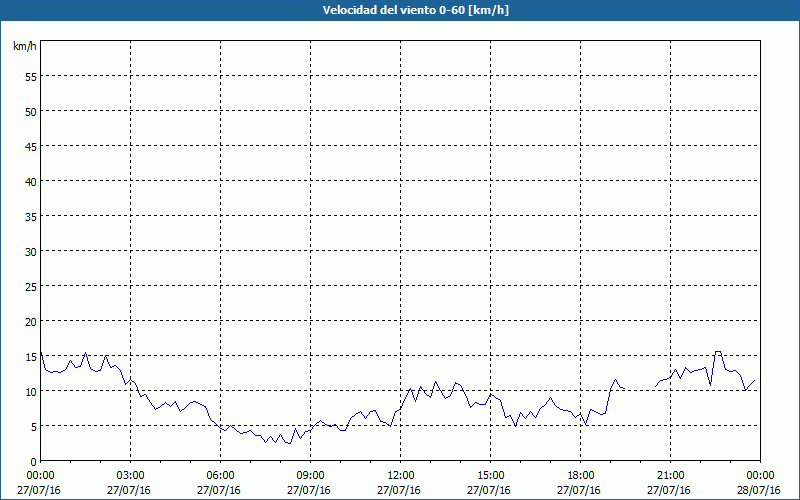Screen dimensions: 800x500
Task: Click the y-axis label '5'
Action: click(x=34, y=427)
